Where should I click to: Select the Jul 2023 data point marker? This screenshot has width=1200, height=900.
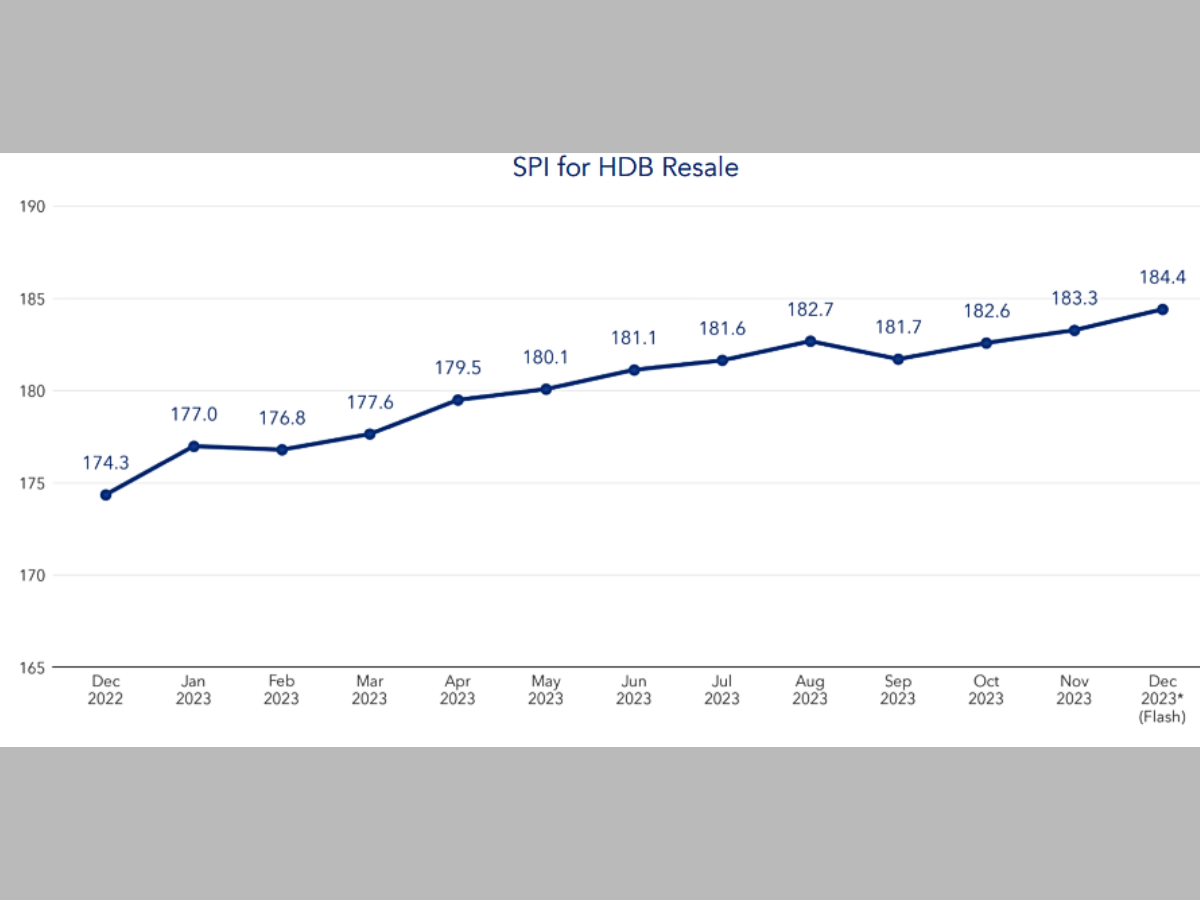coord(722,360)
